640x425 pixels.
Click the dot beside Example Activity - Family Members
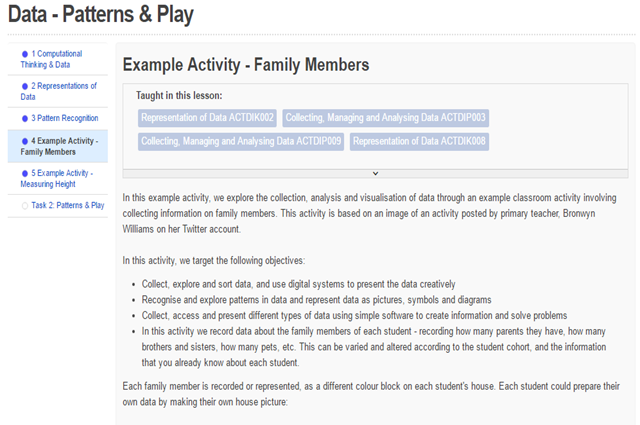click(25, 141)
